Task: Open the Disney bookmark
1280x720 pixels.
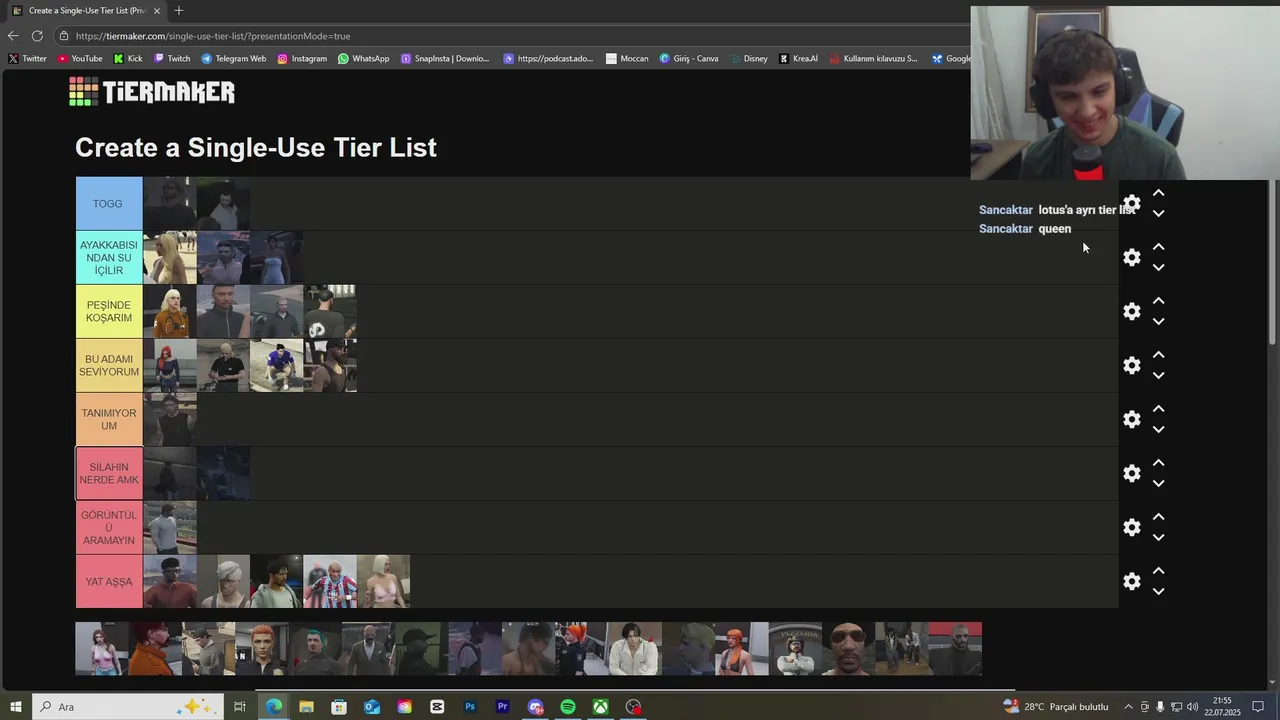Action: (x=748, y=58)
